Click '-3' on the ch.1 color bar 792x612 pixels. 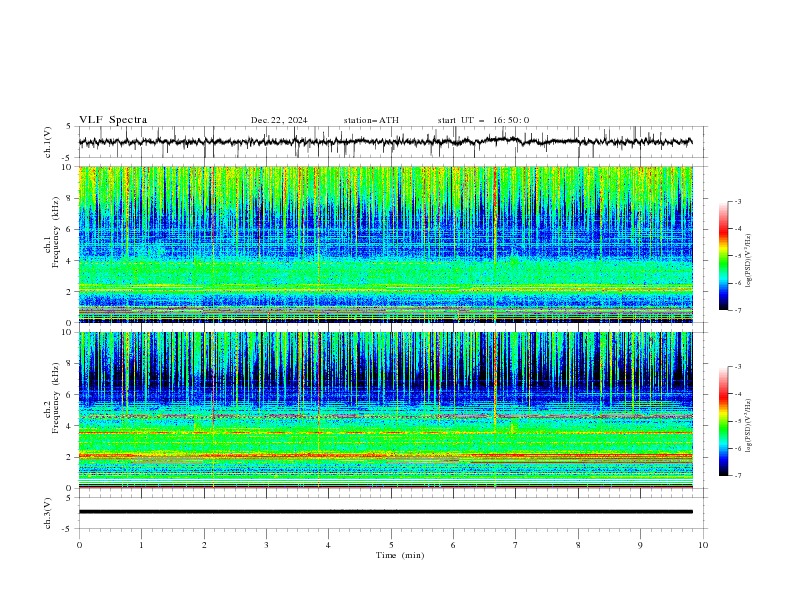tap(737, 201)
